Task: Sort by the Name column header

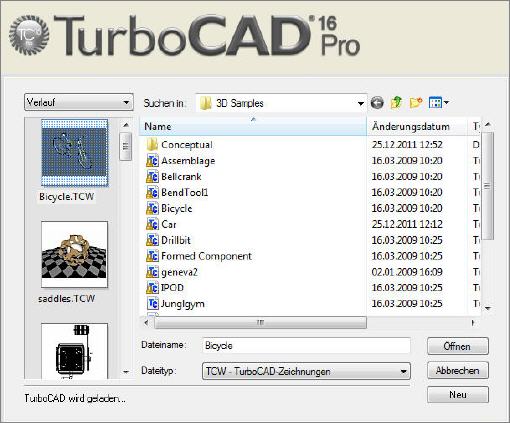Action: 253,127
